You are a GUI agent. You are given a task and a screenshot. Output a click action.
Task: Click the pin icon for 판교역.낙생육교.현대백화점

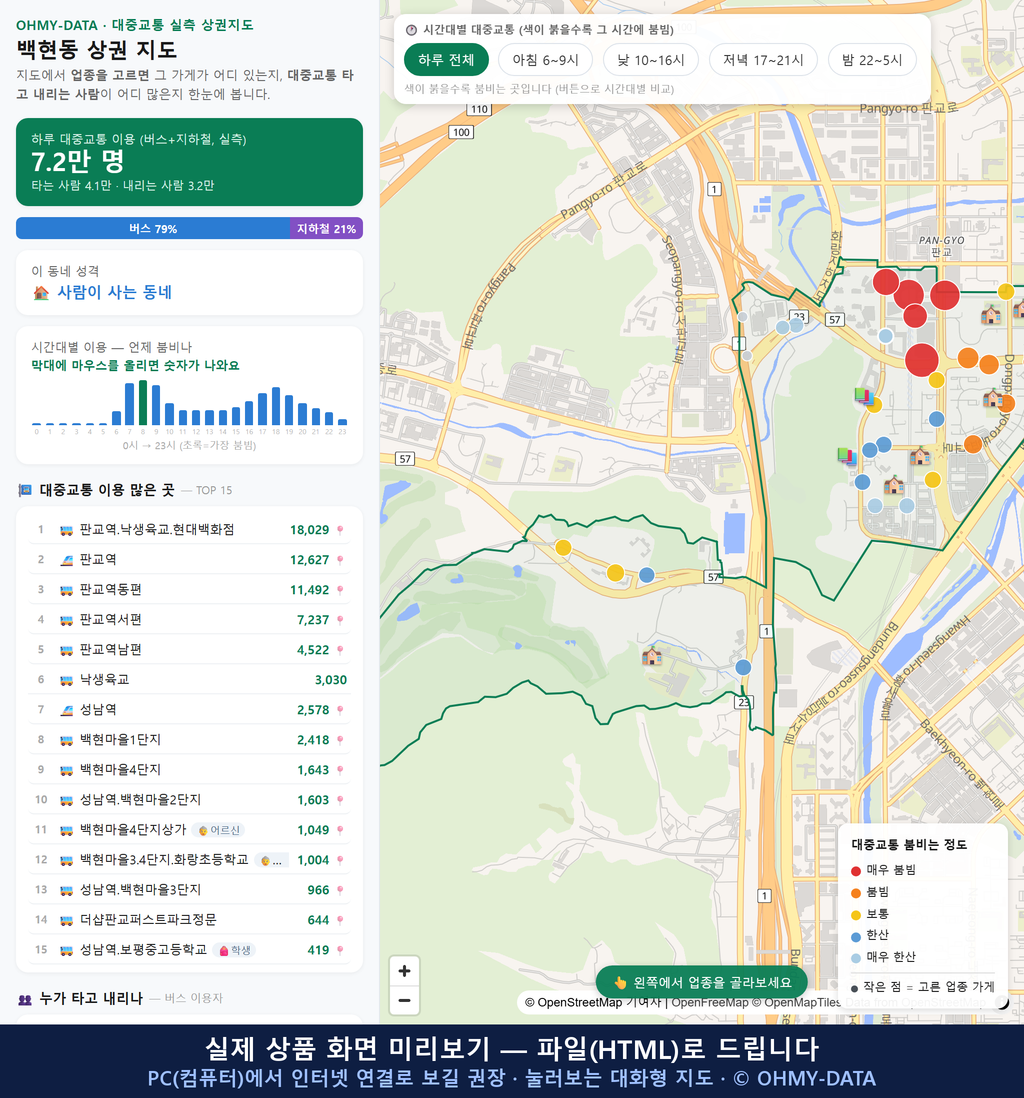(x=340, y=530)
